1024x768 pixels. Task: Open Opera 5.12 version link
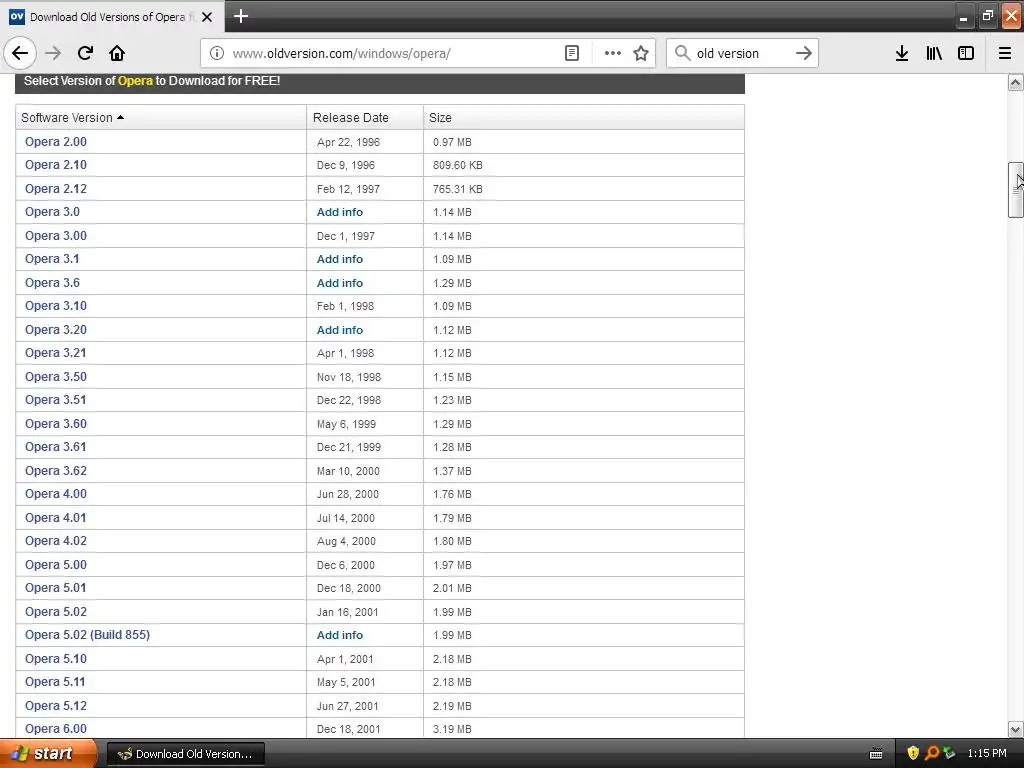(x=56, y=706)
